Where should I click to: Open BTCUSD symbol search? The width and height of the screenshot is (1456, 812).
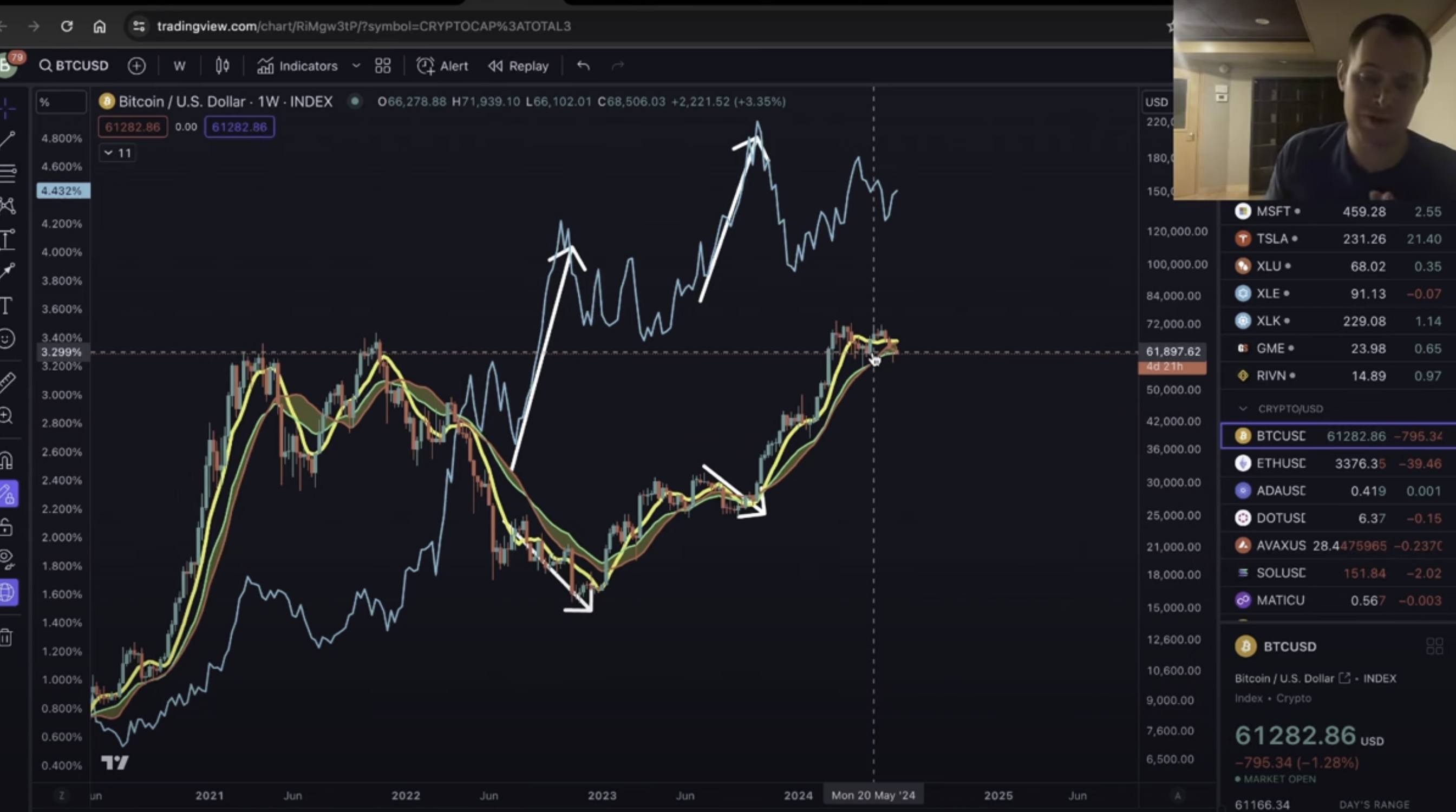point(74,66)
